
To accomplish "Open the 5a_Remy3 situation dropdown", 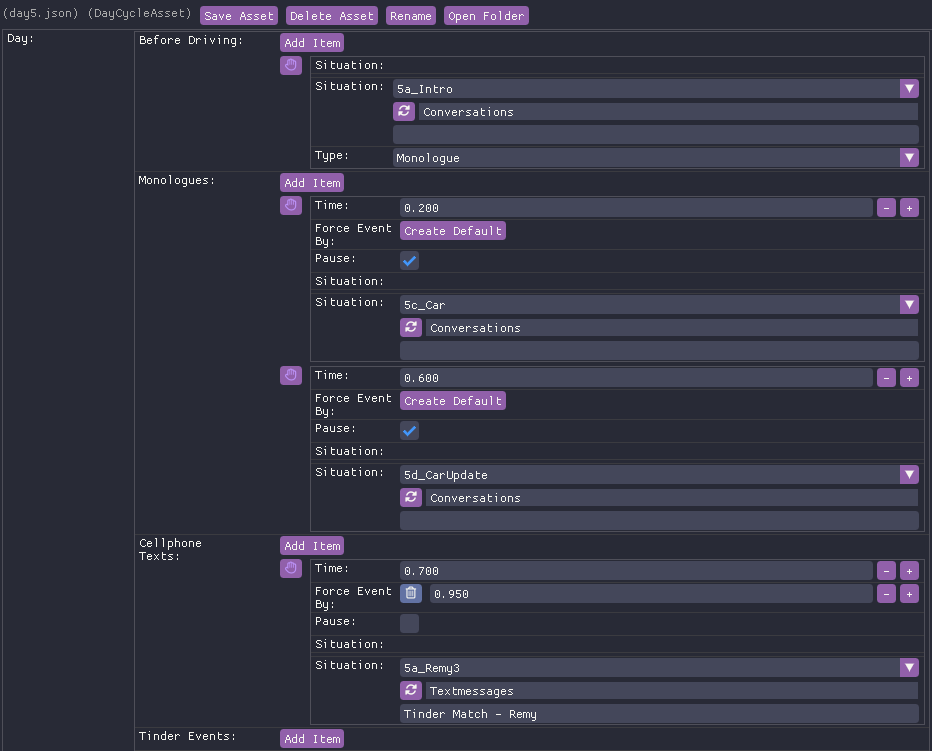I will click(908, 668).
